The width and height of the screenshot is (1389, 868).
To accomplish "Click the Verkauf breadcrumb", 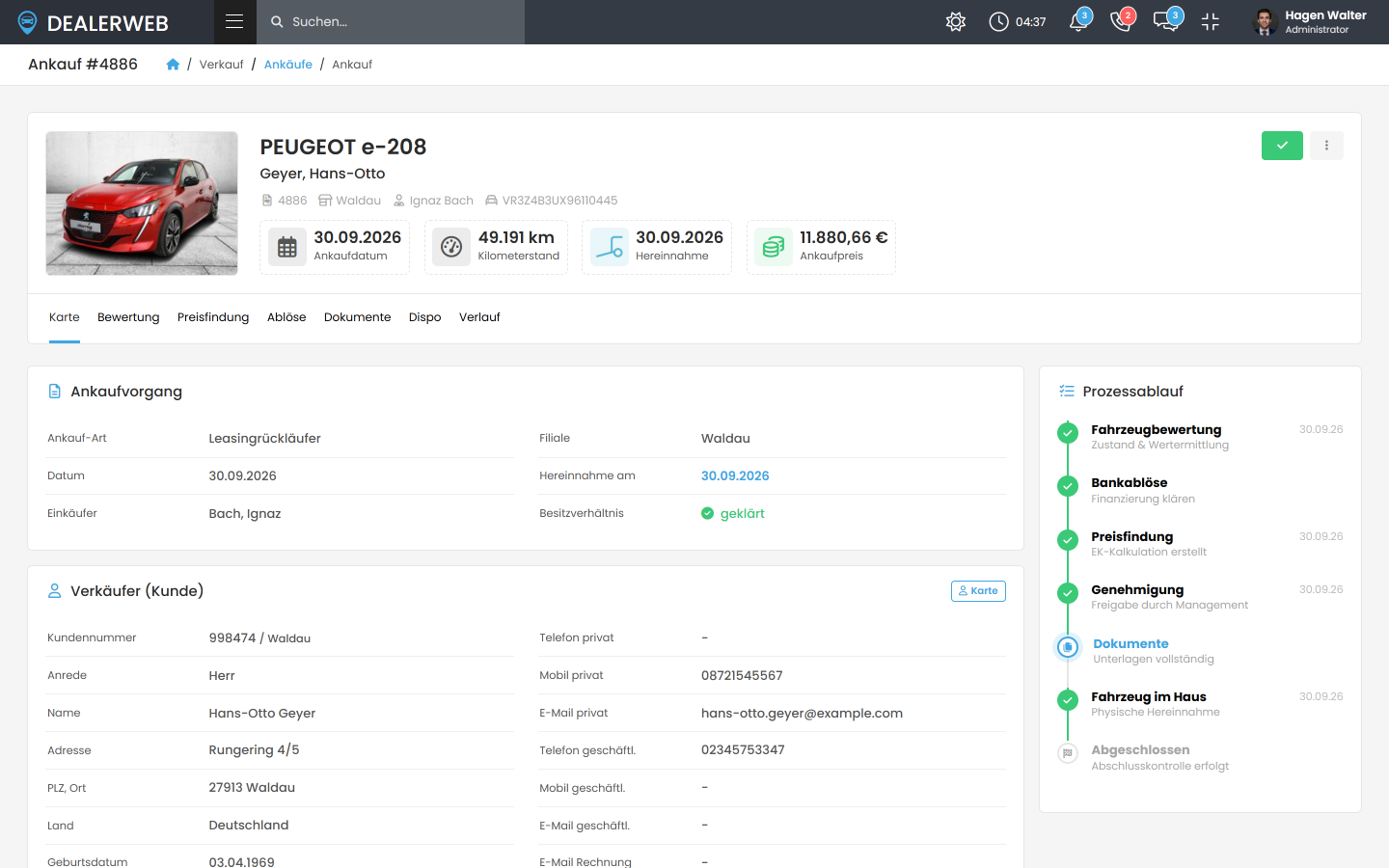I will coord(222,65).
